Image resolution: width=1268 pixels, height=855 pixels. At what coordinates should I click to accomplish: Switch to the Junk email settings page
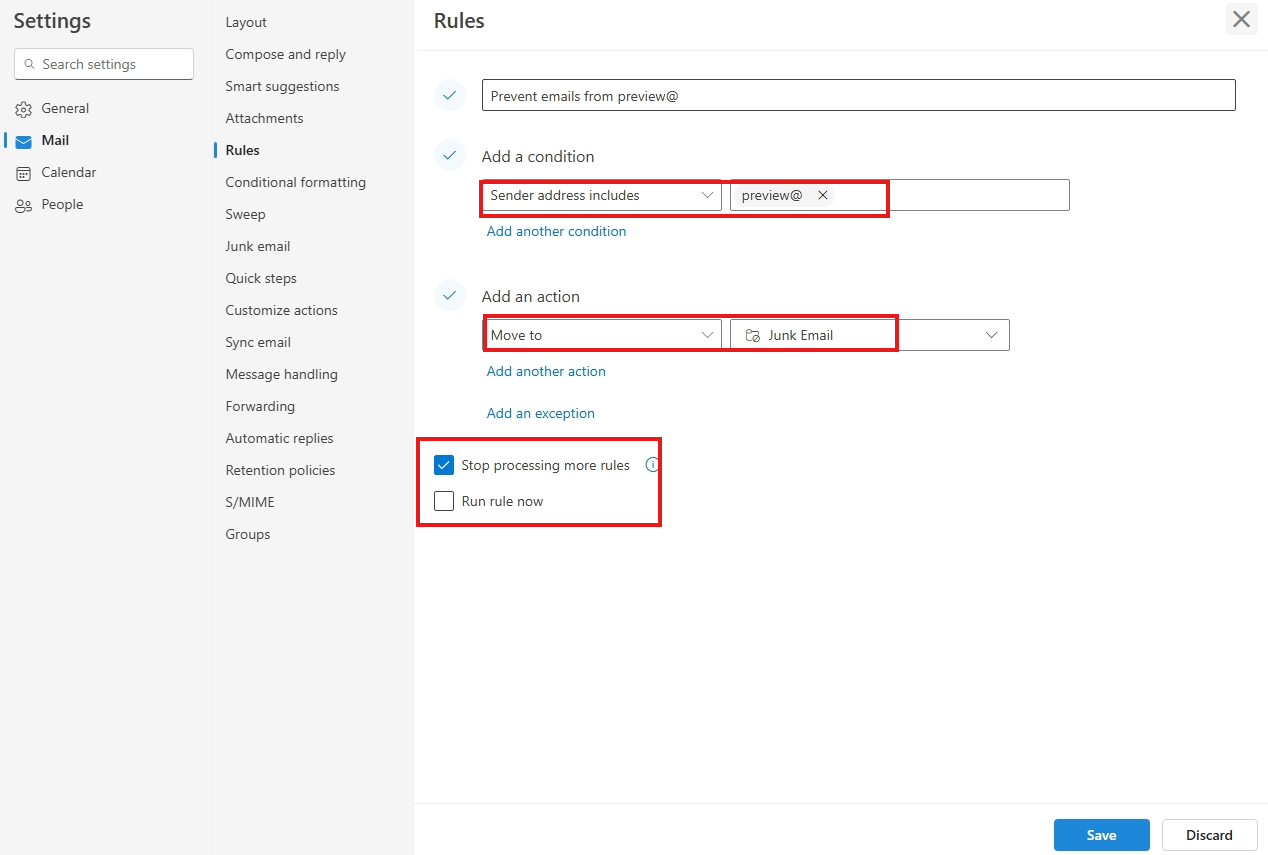click(x=257, y=245)
